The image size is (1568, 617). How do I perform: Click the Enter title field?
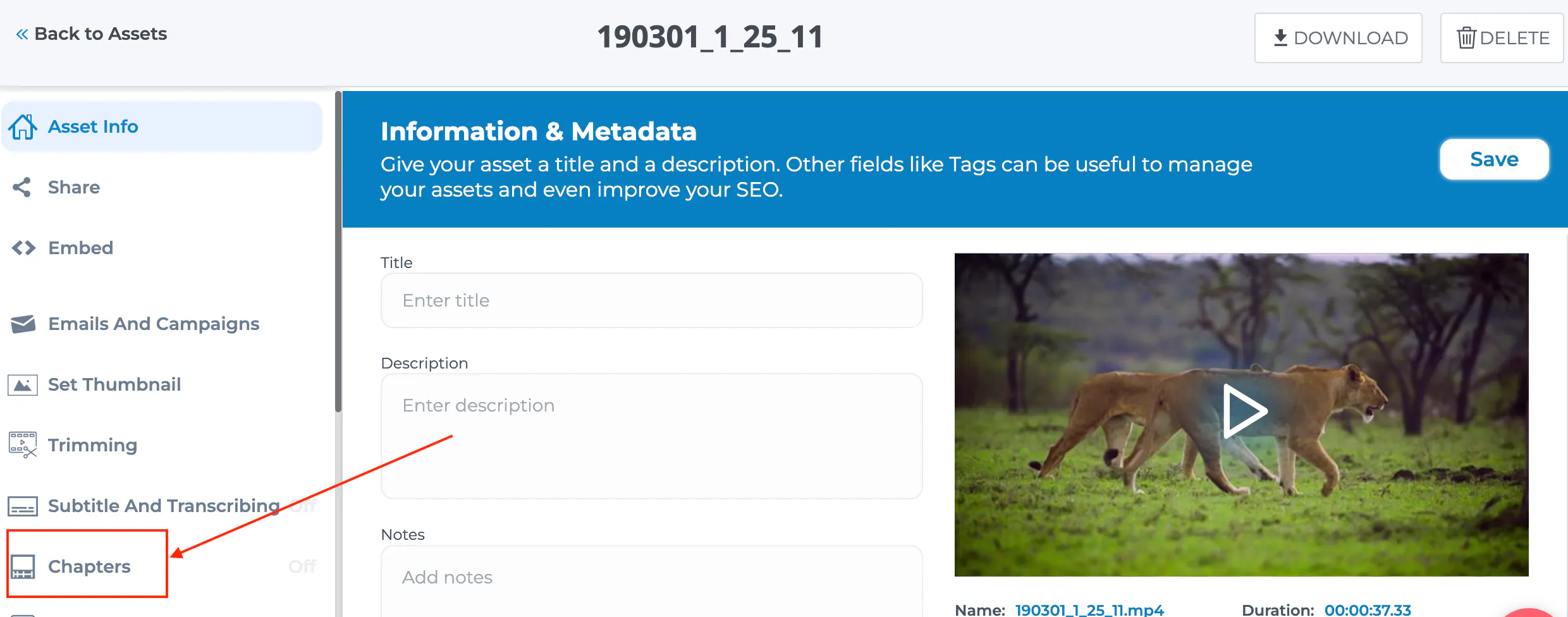click(652, 300)
